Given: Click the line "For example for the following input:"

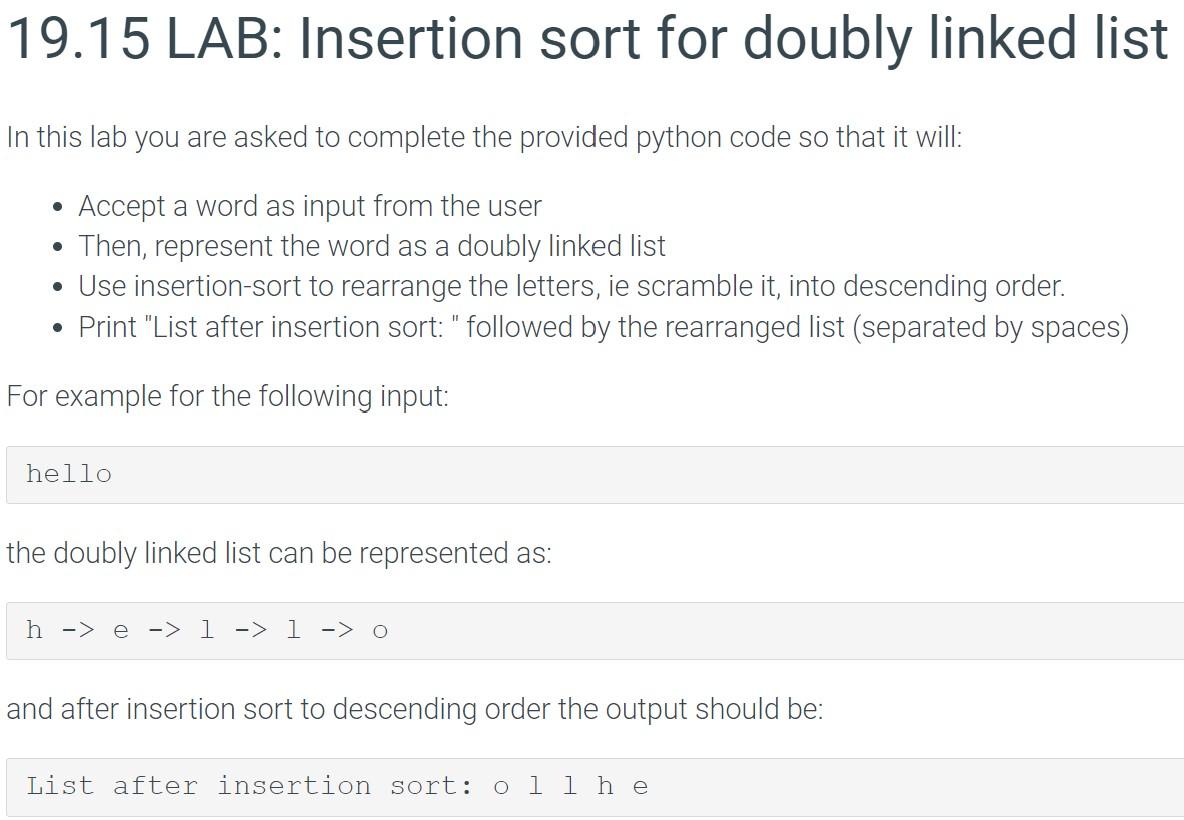Looking at the screenshot, I should pyautogui.click(x=228, y=396).
